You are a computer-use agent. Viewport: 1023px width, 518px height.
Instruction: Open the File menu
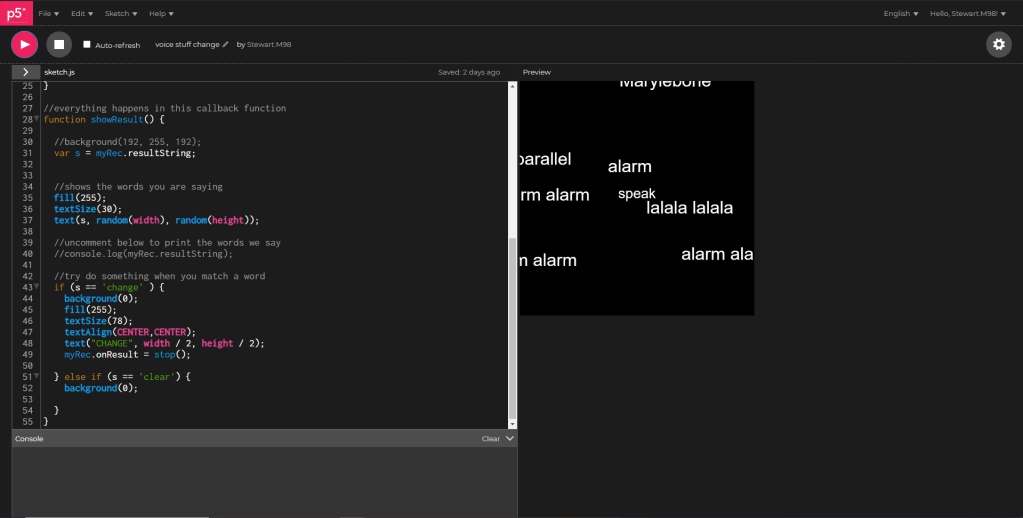48,14
